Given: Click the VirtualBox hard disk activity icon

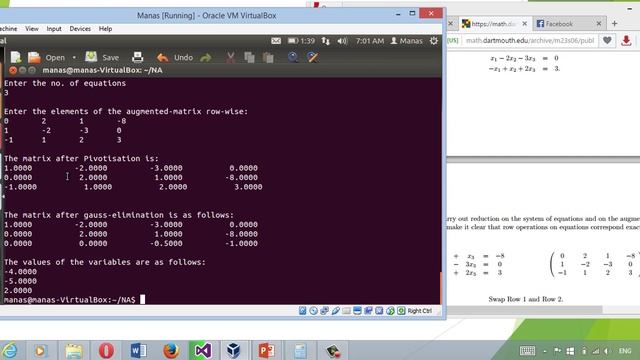Looking at the screenshot, I should coord(302,311).
